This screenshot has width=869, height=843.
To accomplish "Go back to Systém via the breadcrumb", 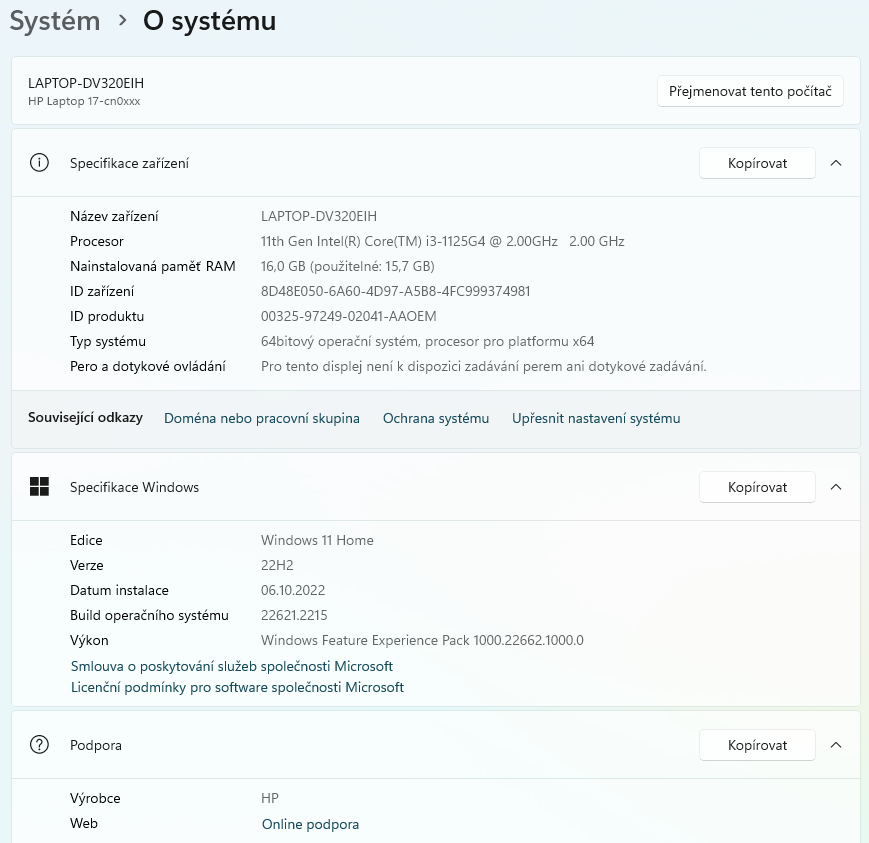I will tap(55, 21).
